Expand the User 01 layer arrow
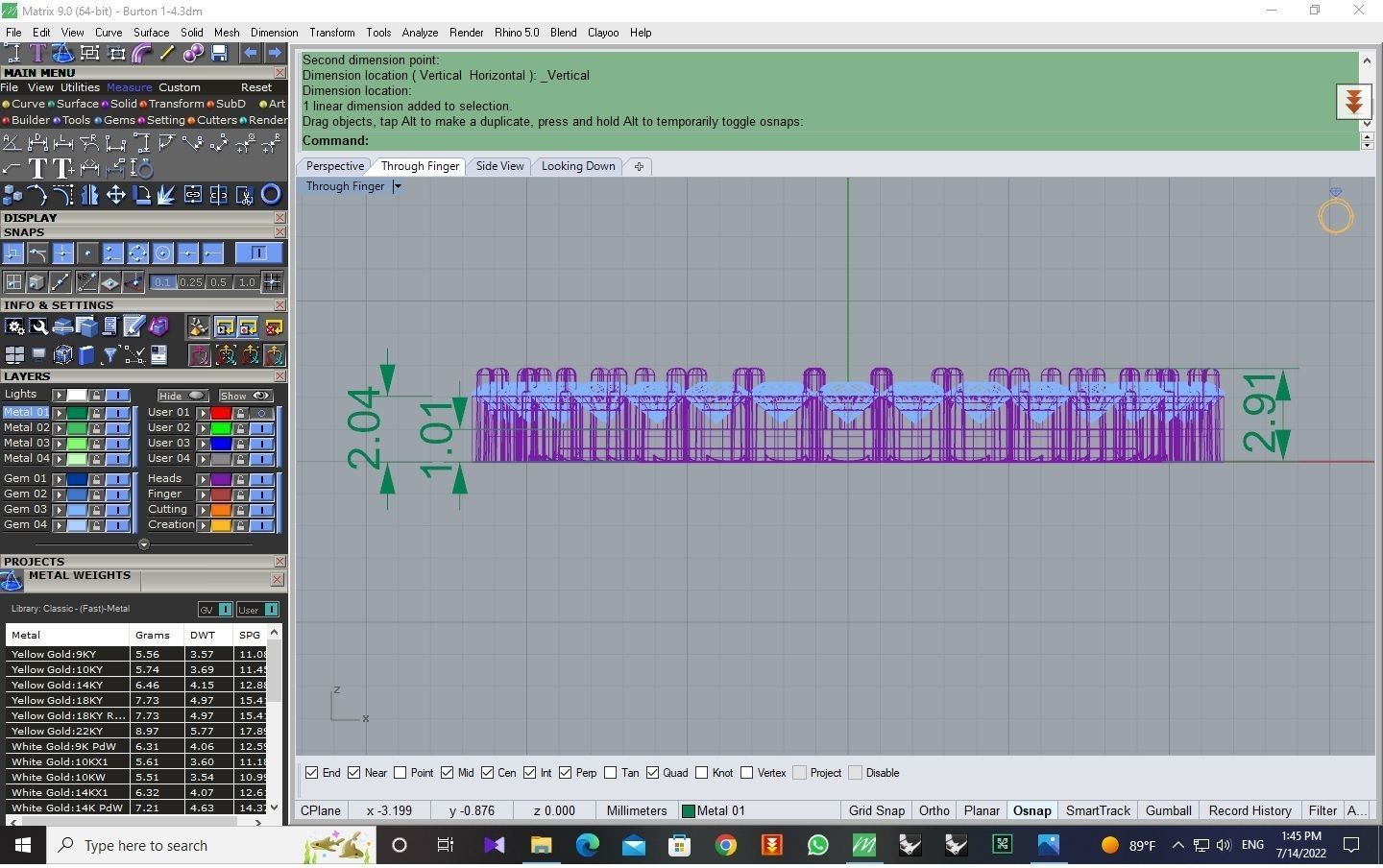 [x=203, y=413]
